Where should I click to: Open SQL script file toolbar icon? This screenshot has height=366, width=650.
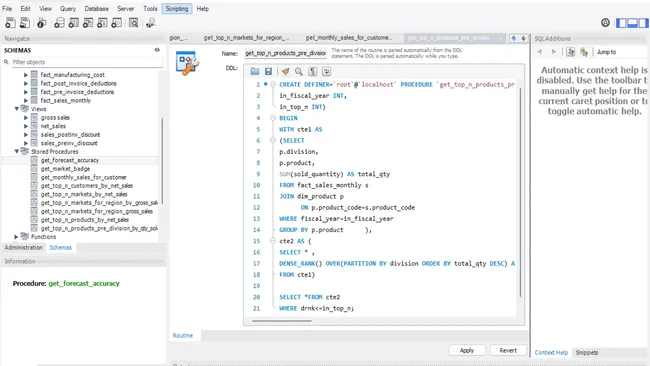pyautogui.click(x=25, y=23)
